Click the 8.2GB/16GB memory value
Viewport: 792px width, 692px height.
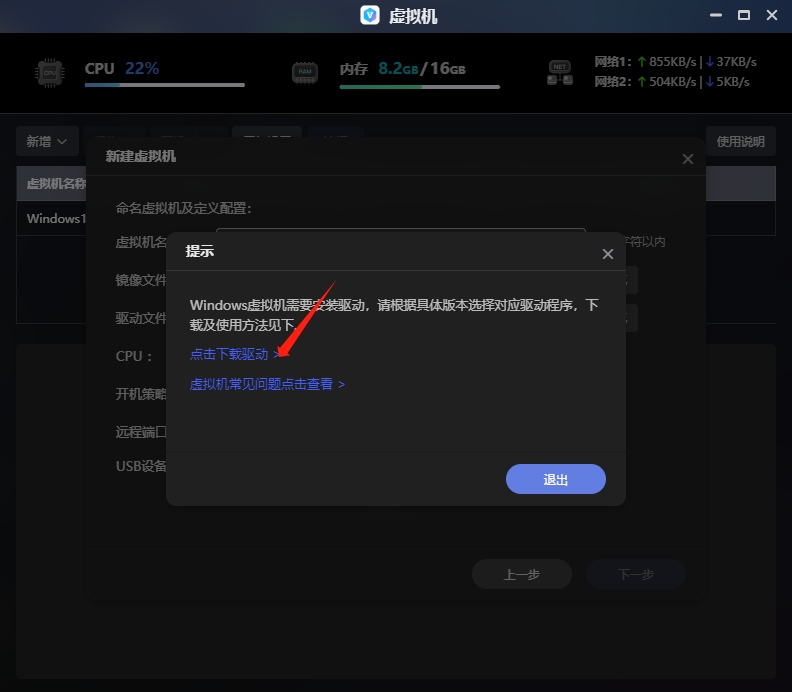[x=422, y=68]
